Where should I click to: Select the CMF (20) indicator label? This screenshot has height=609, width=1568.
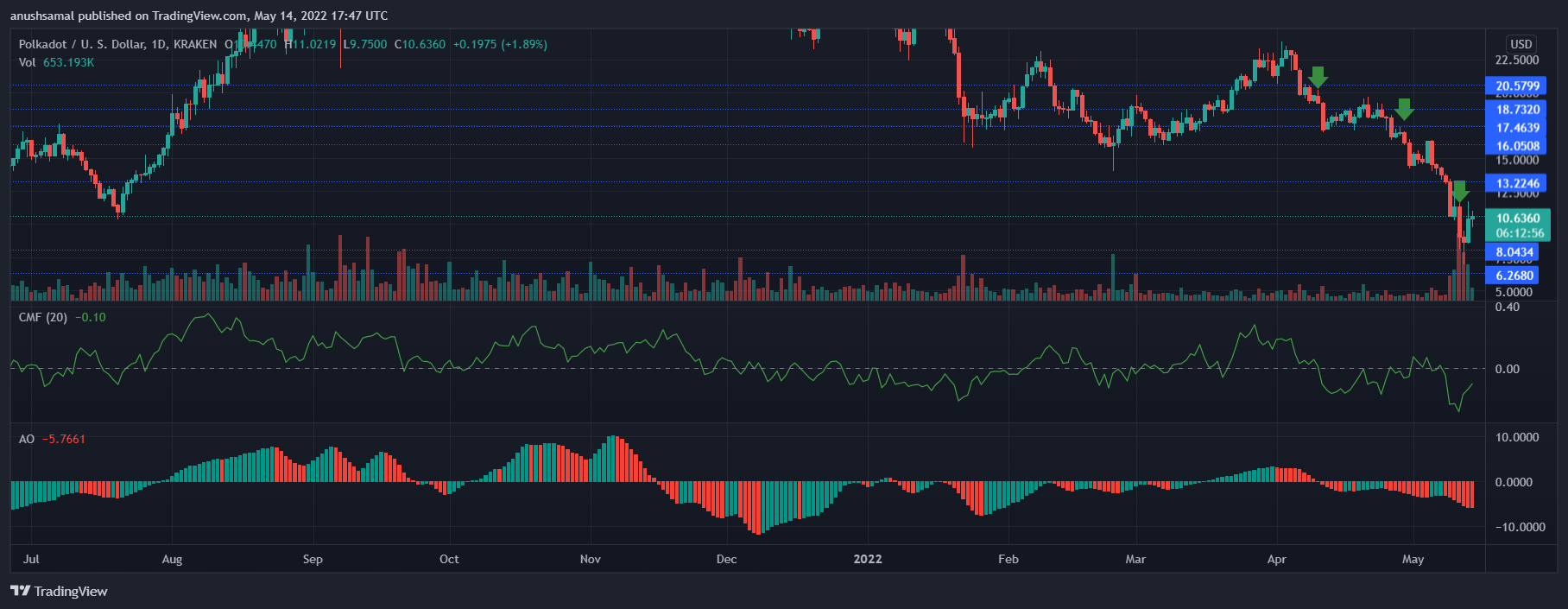coord(43,317)
